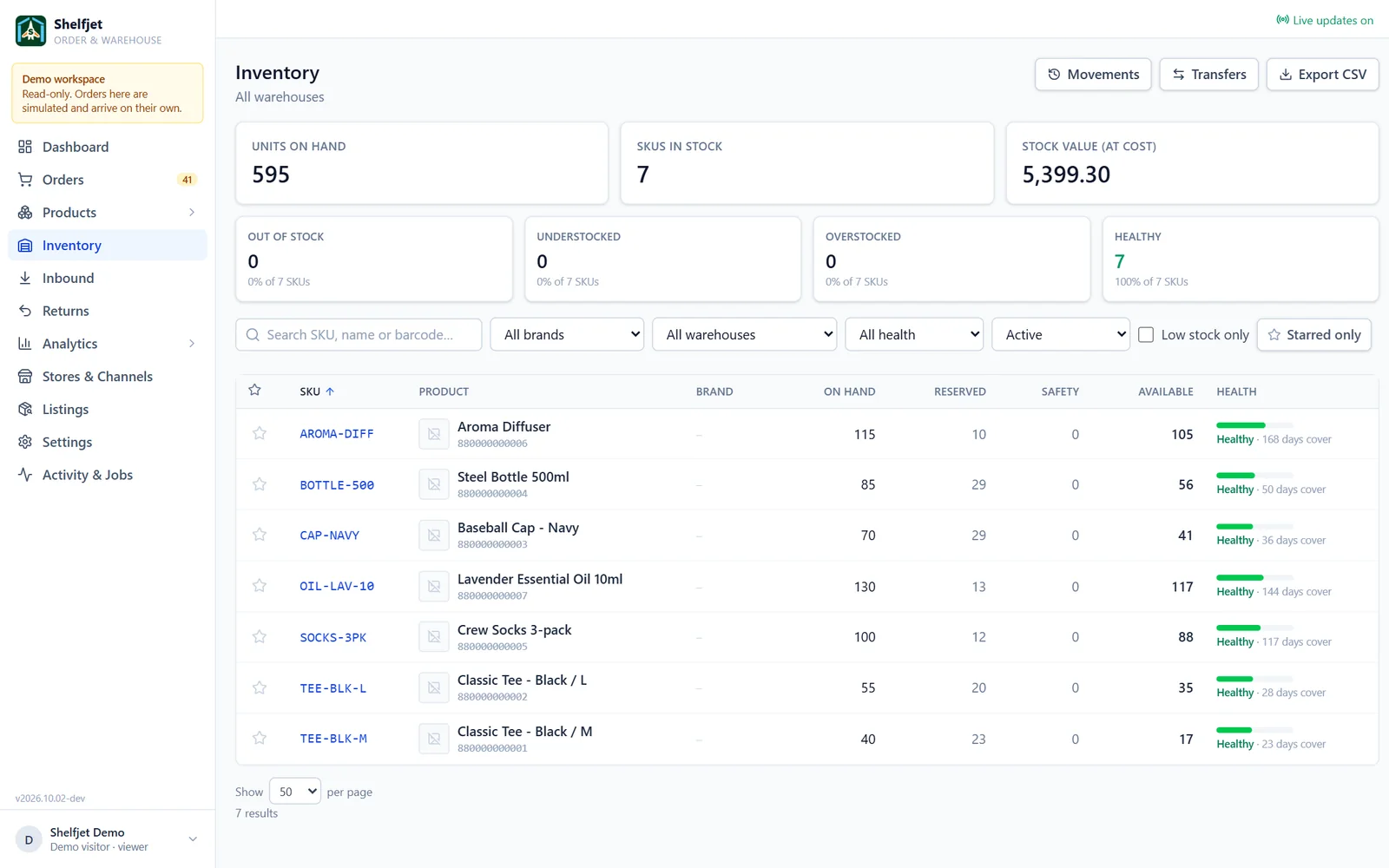The height and width of the screenshot is (868, 1389).
Task: Change the per page count dropdown
Action: [x=295, y=792]
